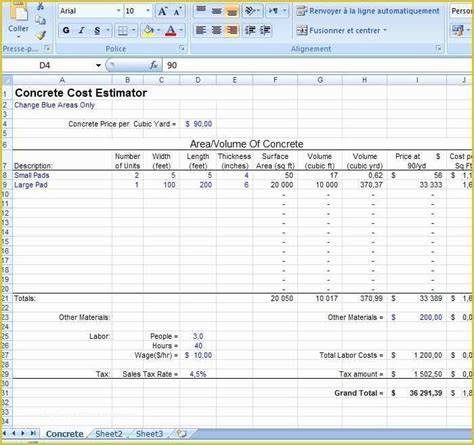The height and width of the screenshot is (445, 474).
Task: Switch to the Sheet2 tab
Action: click(x=109, y=434)
